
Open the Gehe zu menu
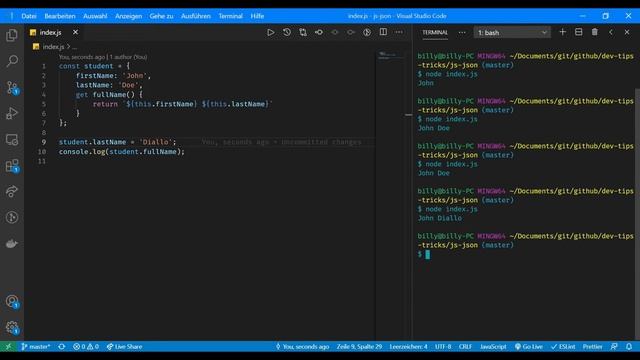point(161,16)
